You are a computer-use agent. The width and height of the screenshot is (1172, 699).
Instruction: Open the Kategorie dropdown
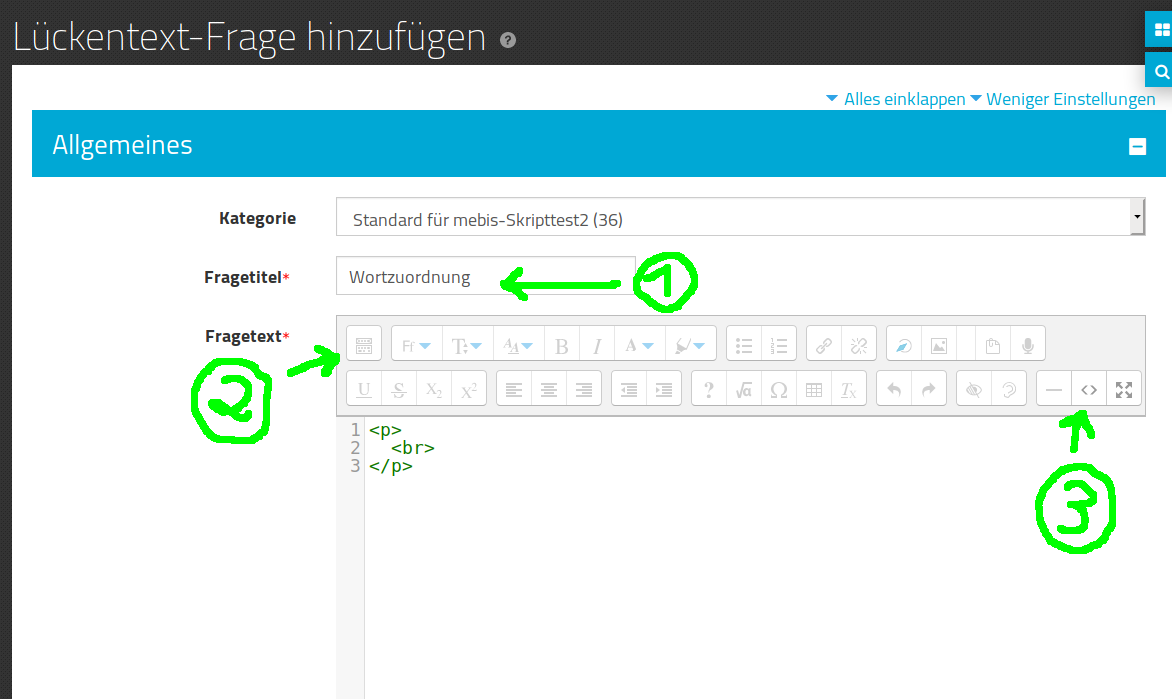pos(740,219)
